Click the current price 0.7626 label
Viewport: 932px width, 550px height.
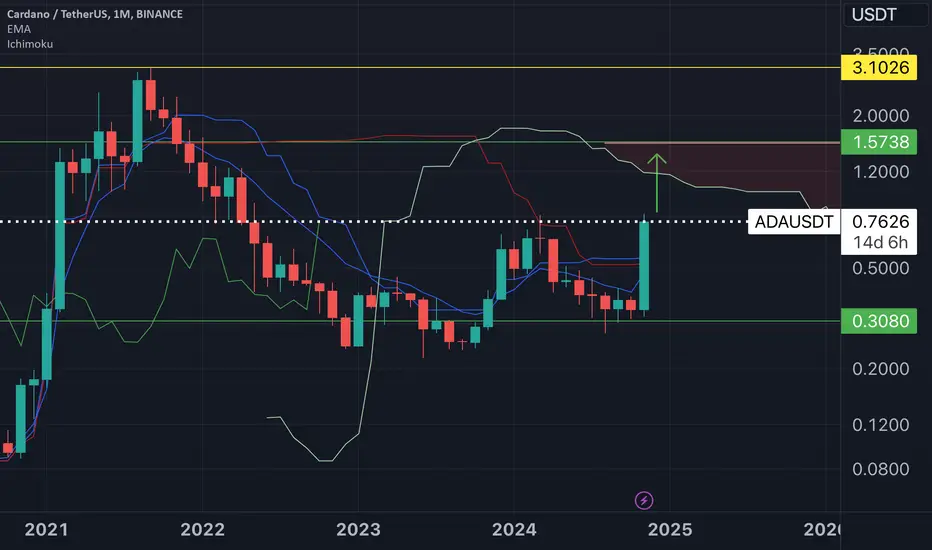tap(880, 221)
